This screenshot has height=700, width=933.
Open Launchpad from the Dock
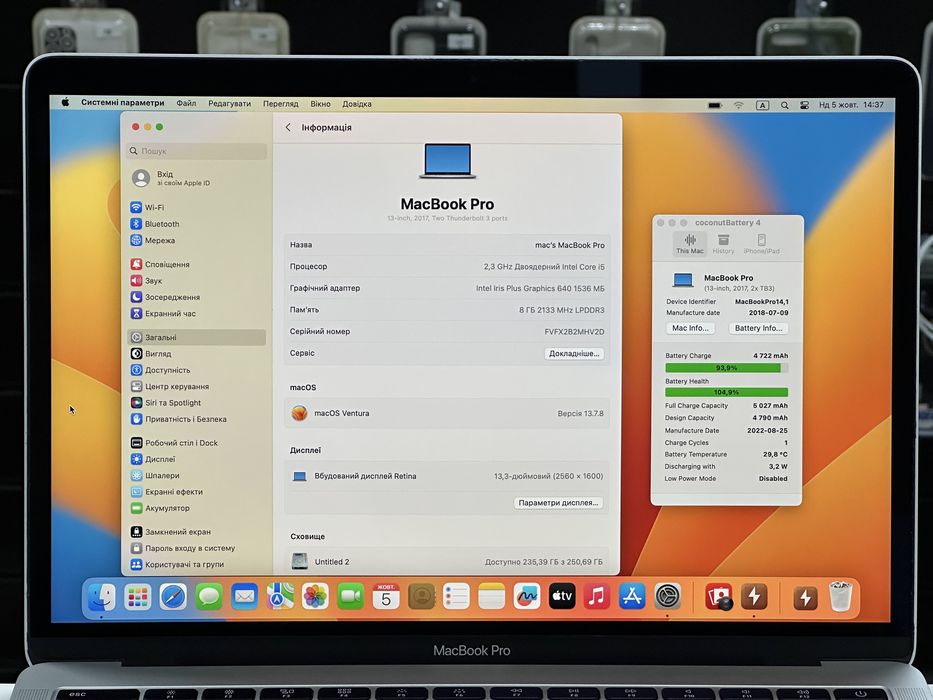click(137, 596)
